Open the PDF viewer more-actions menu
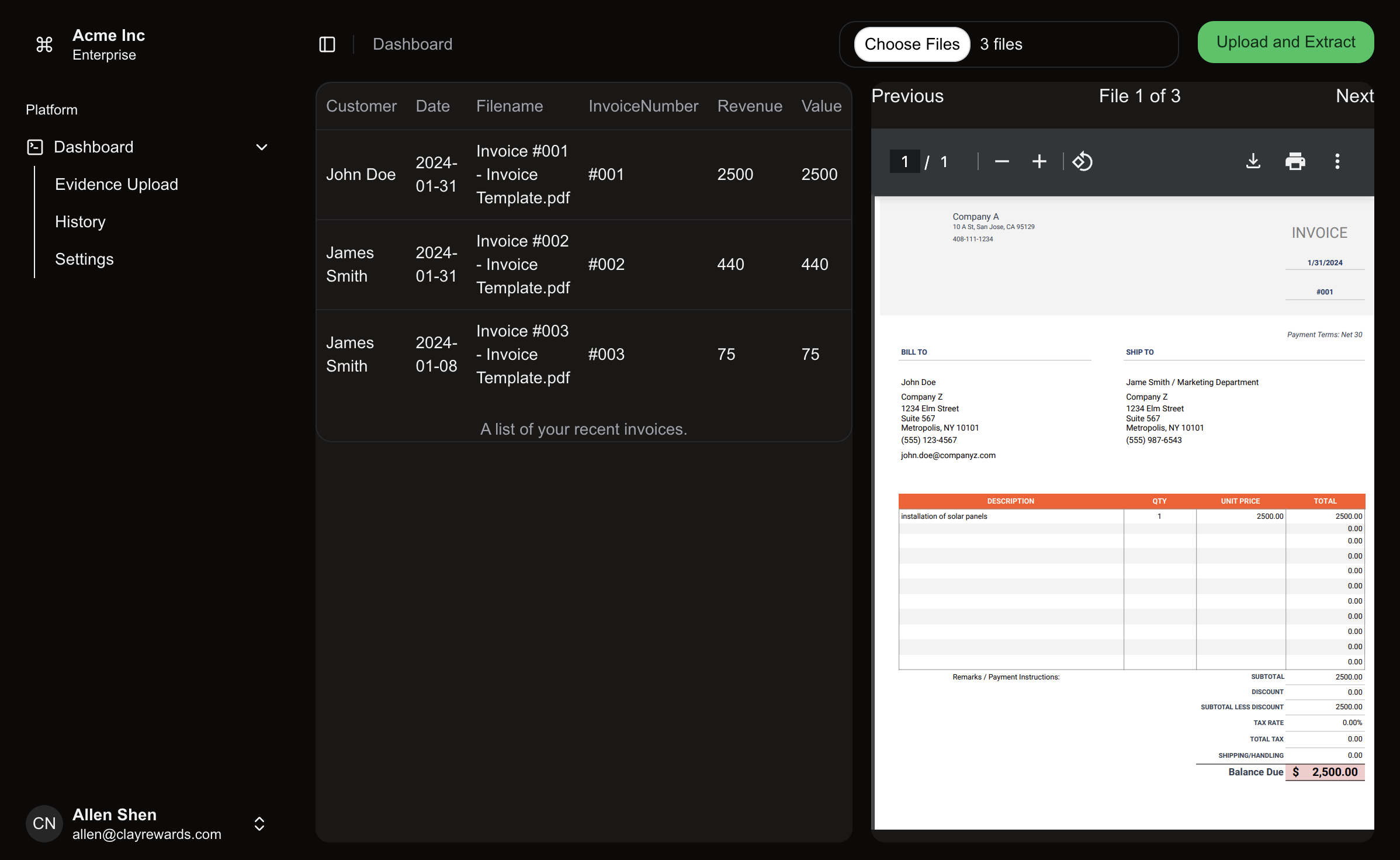Viewport: 1400px width, 860px height. coord(1337,161)
